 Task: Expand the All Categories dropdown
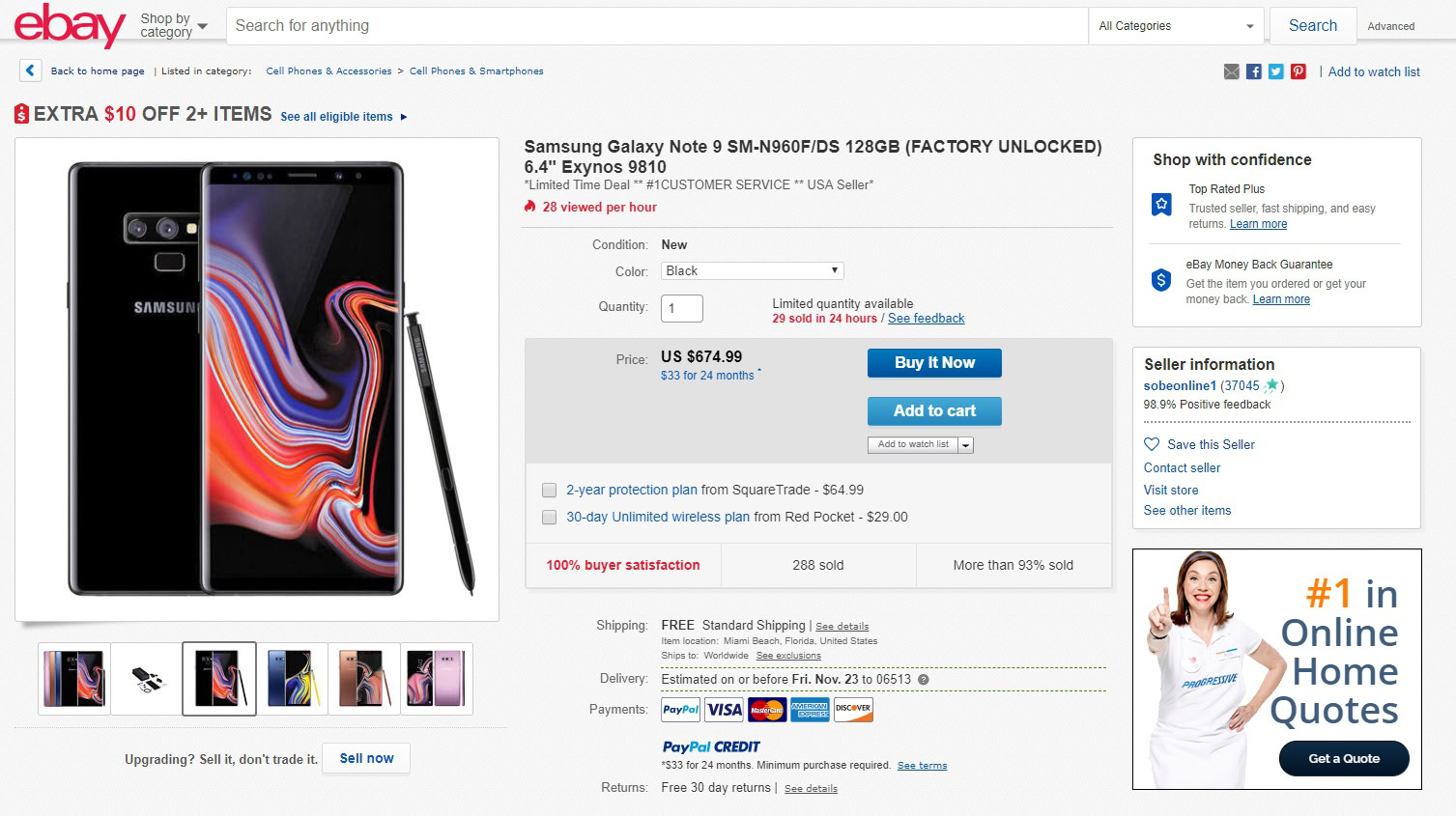coord(1176,26)
